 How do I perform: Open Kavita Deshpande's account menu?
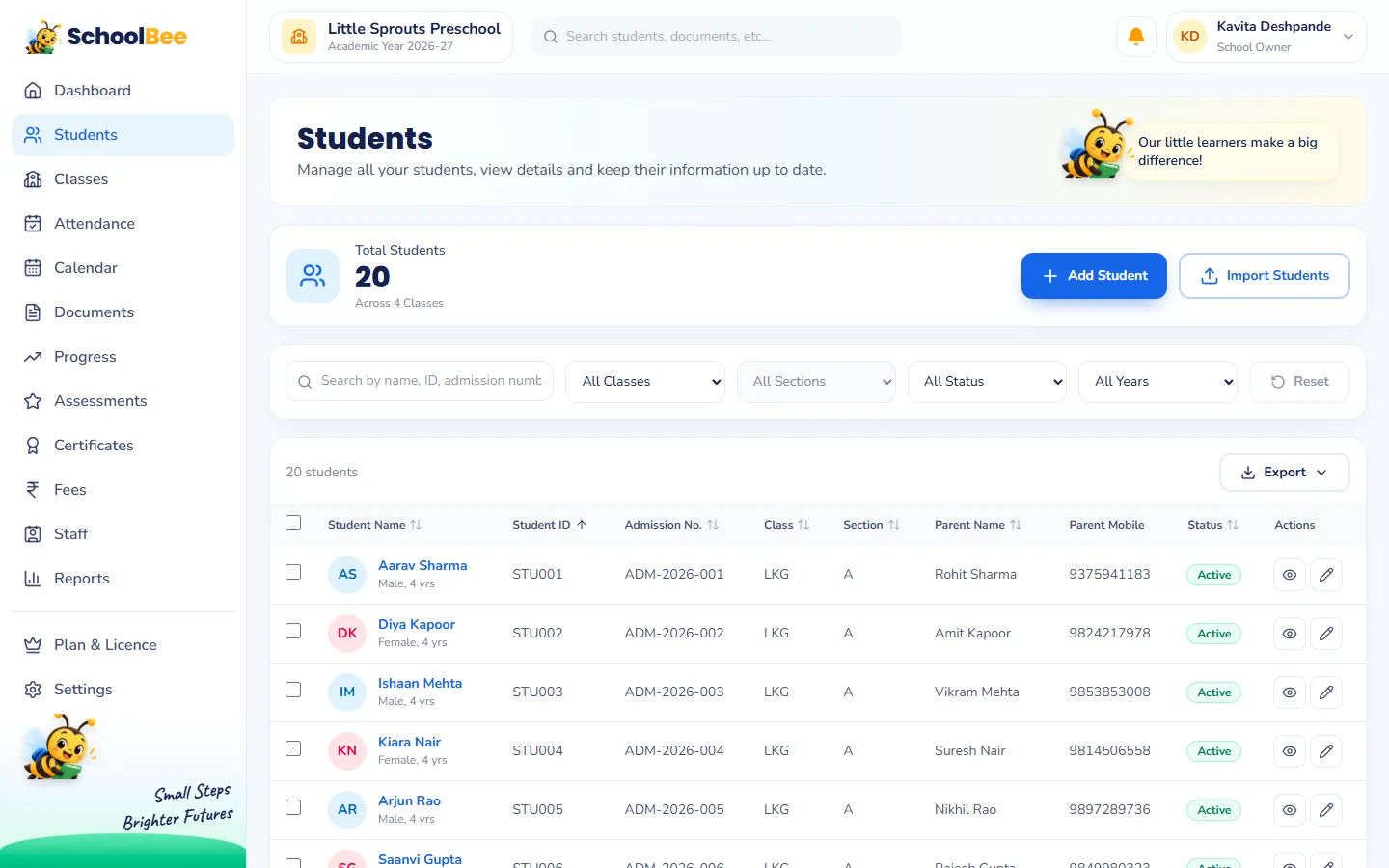tap(1266, 37)
